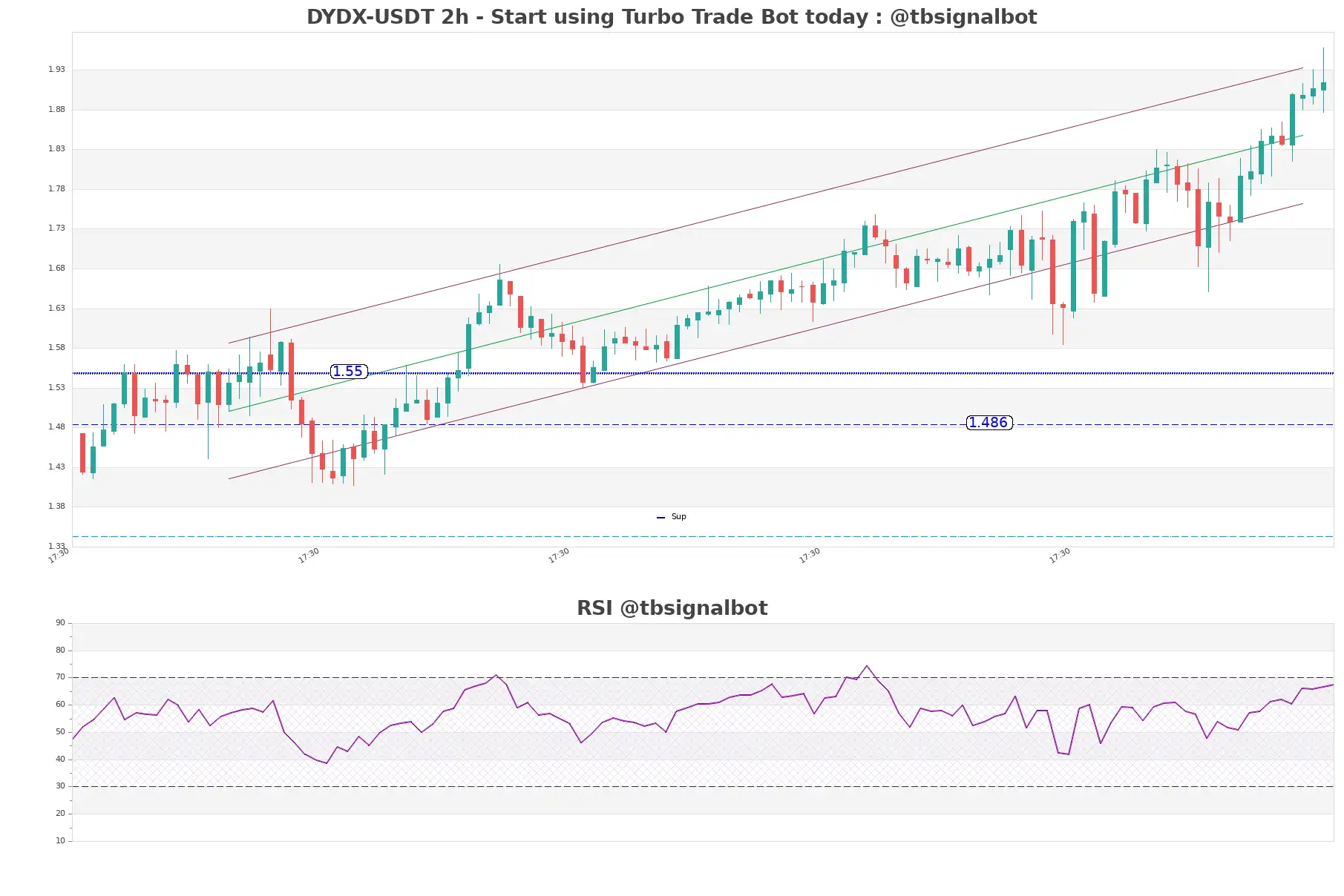Click the 1.48 price axis label
Screen dimensions: 1344x896
pyautogui.click(x=56, y=427)
